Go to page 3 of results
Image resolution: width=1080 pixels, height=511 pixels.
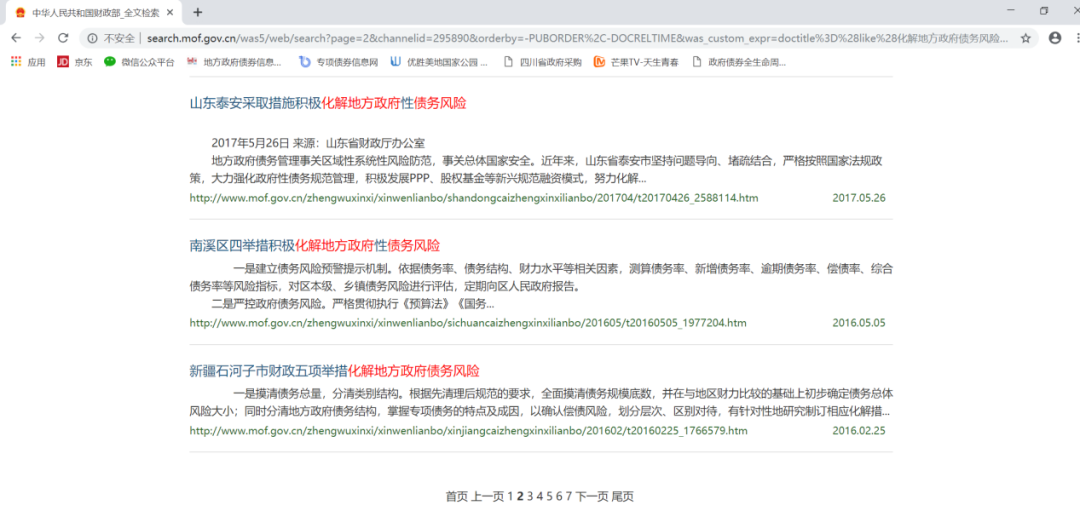pos(530,496)
